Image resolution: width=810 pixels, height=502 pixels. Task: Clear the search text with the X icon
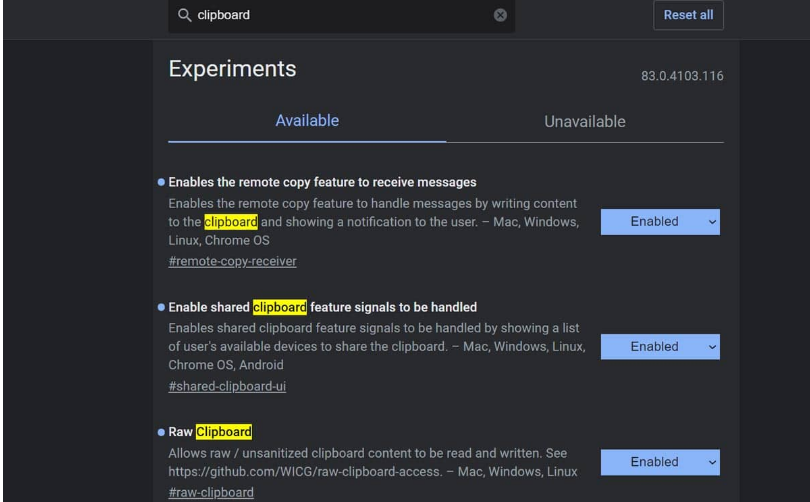pyautogui.click(x=500, y=15)
